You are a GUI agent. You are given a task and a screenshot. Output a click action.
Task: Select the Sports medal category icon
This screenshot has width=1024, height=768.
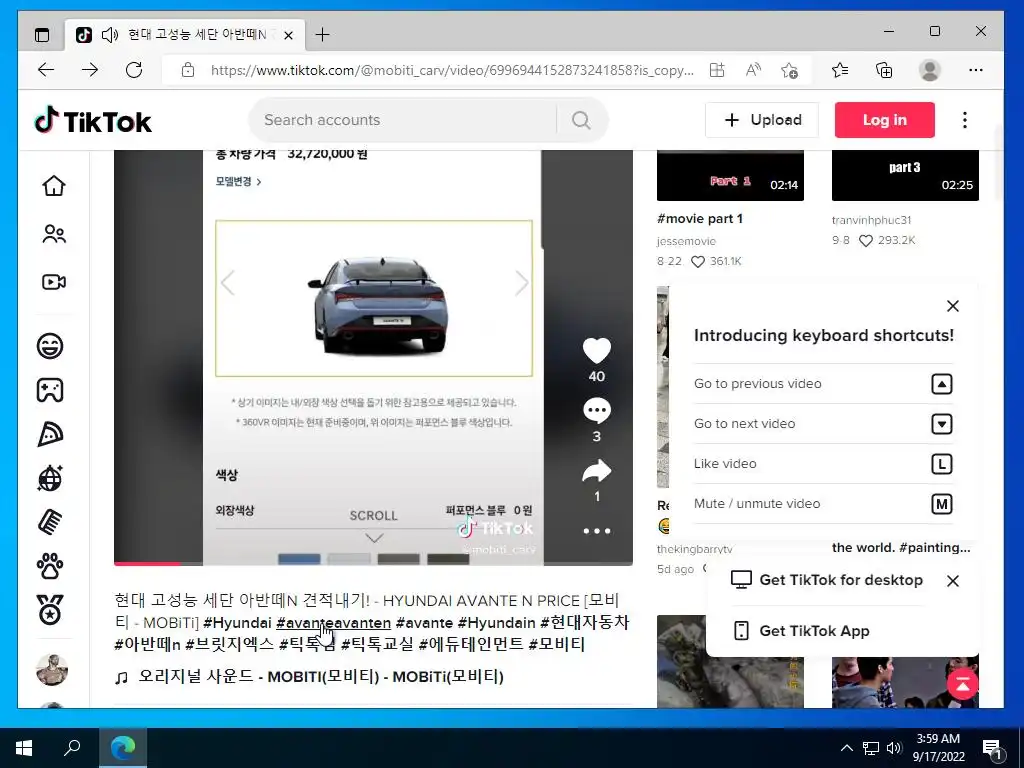(x=50, y=611)
